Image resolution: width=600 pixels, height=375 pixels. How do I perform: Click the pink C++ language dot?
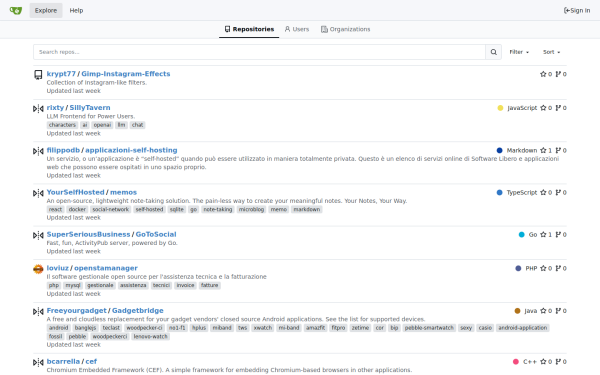pyautogui.click(x=516, y=362)
